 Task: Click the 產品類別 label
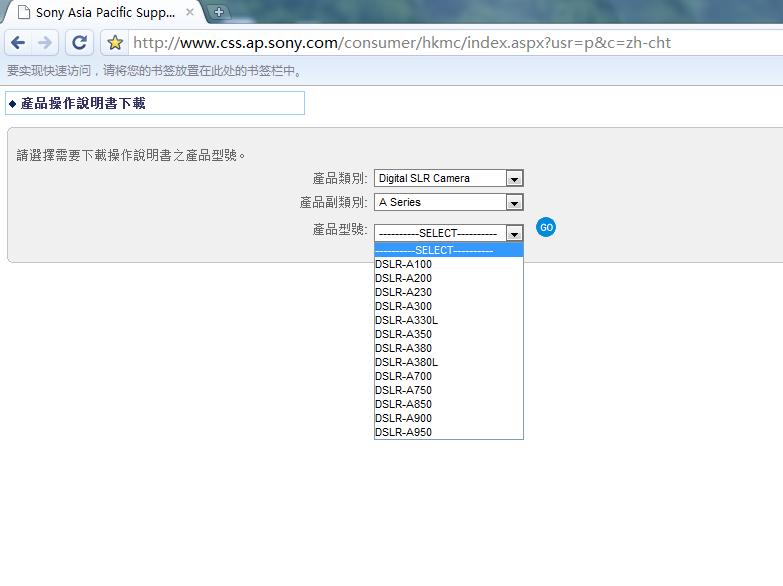pyautogui.click(x=340, y=178)
